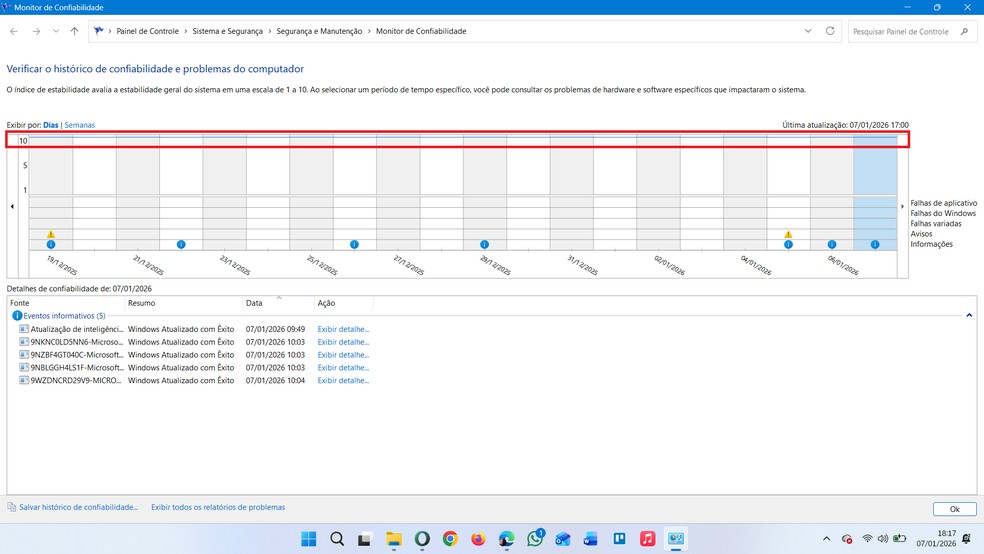Switch the chart view to Semanas
984x554 pixels.
coord(80,125)
